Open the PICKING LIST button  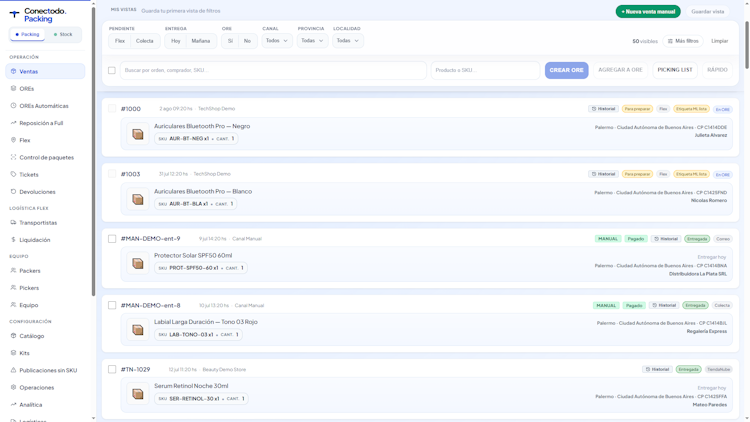[x=675, y=70]
